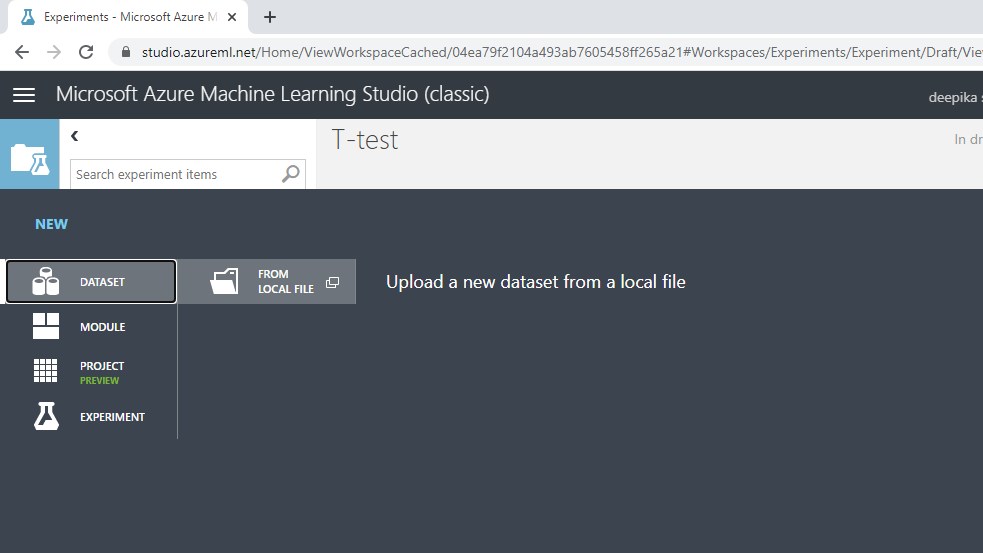
Task: Click the popup window icon beside LOCAL FILE
Action: click(332, 283)
